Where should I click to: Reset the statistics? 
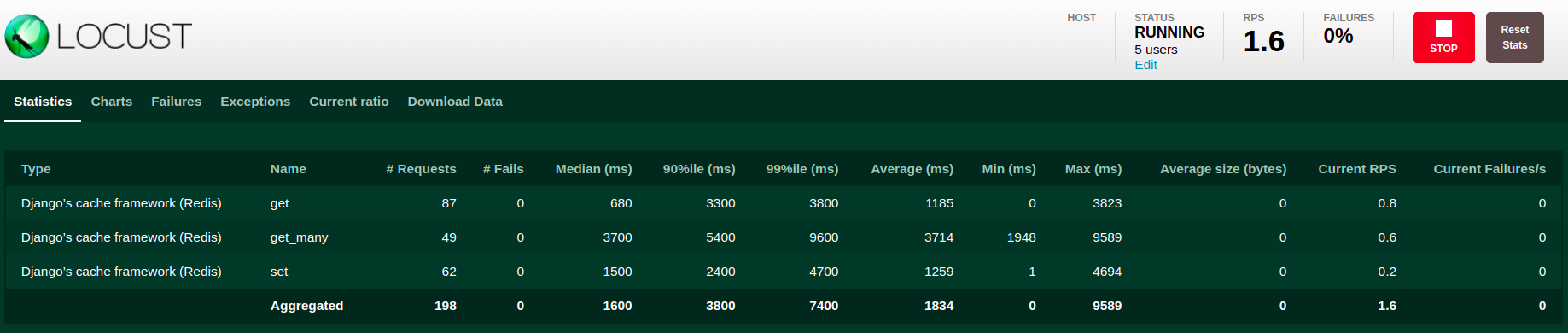1515,38
